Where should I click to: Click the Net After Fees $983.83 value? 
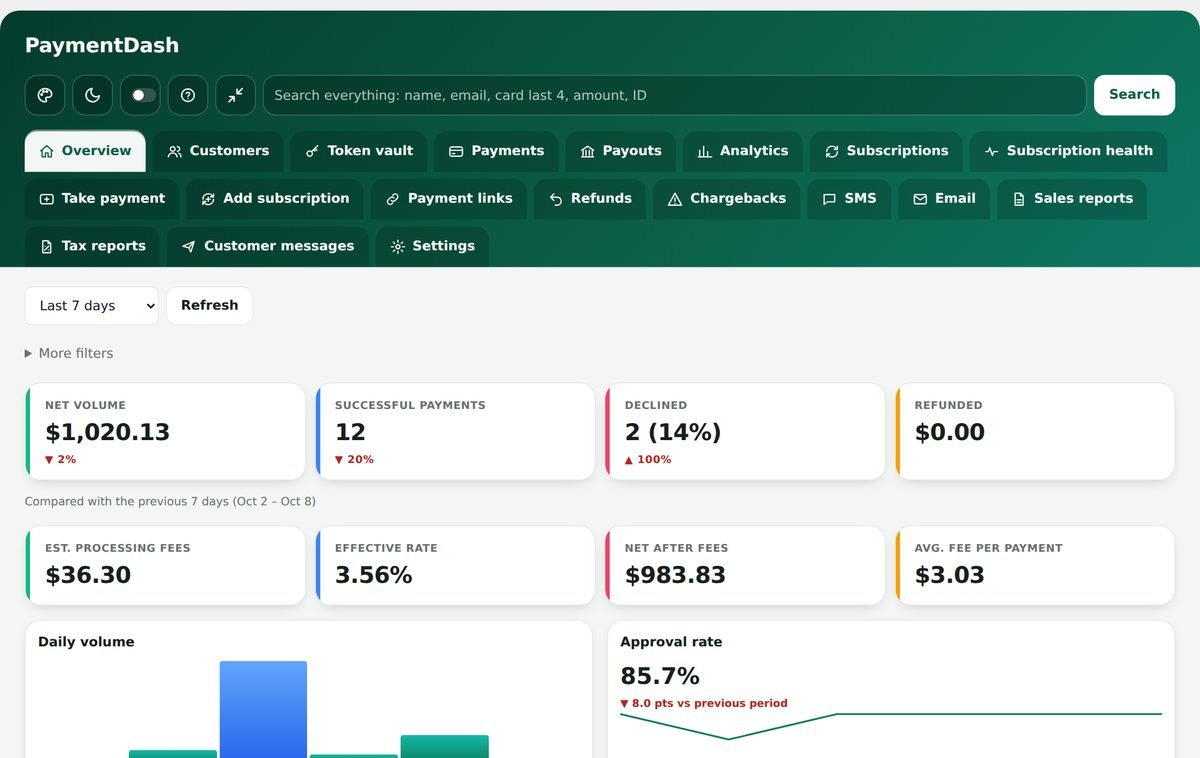[x=675, y=575]
